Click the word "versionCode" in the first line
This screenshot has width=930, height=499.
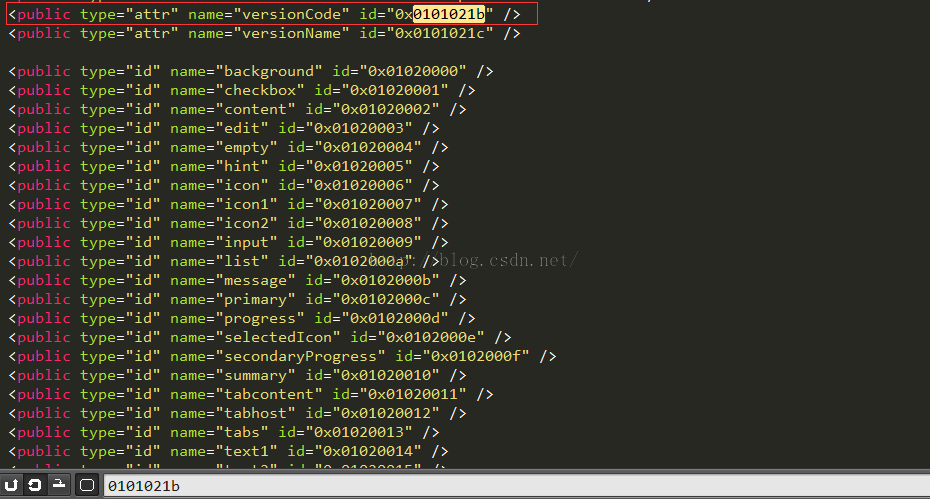pos(292,14)
